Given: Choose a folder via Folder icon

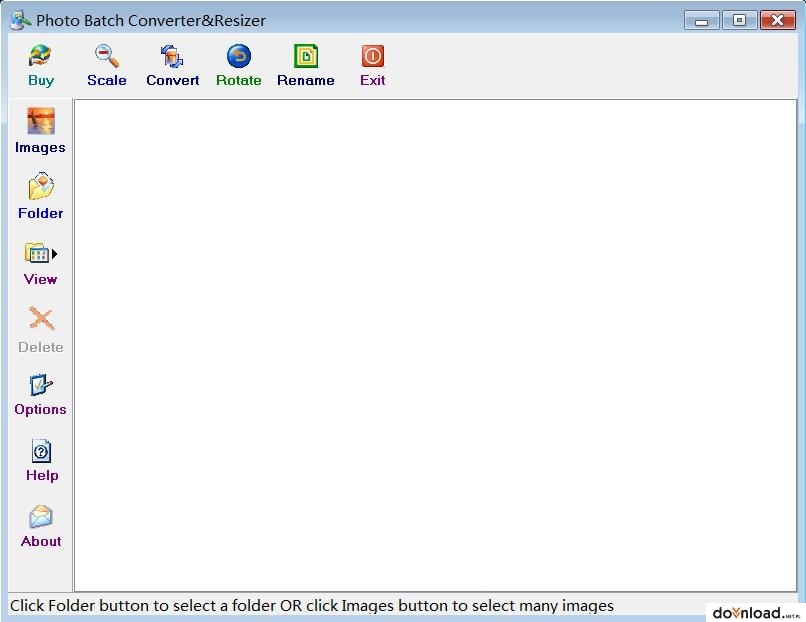Looking at the screenshot, I should (41, 186).
